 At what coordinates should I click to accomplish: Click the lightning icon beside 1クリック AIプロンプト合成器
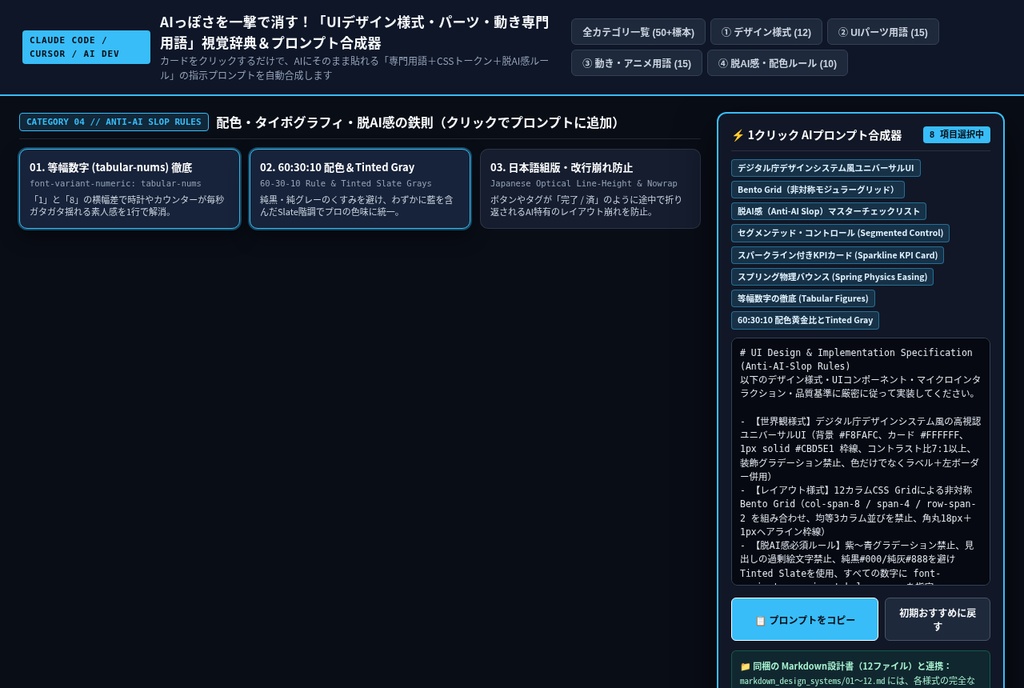[x=738, y=135]
